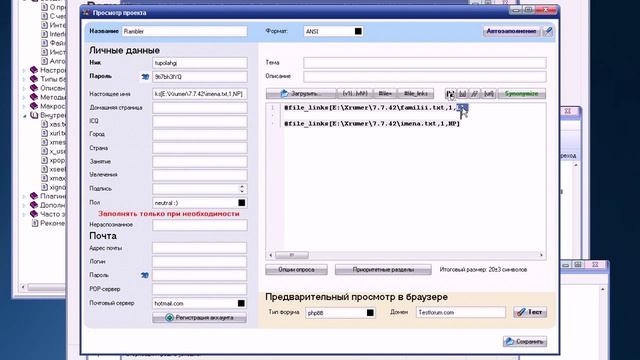
Task: Apply the [u] underline tag
Action: point(462,94)
